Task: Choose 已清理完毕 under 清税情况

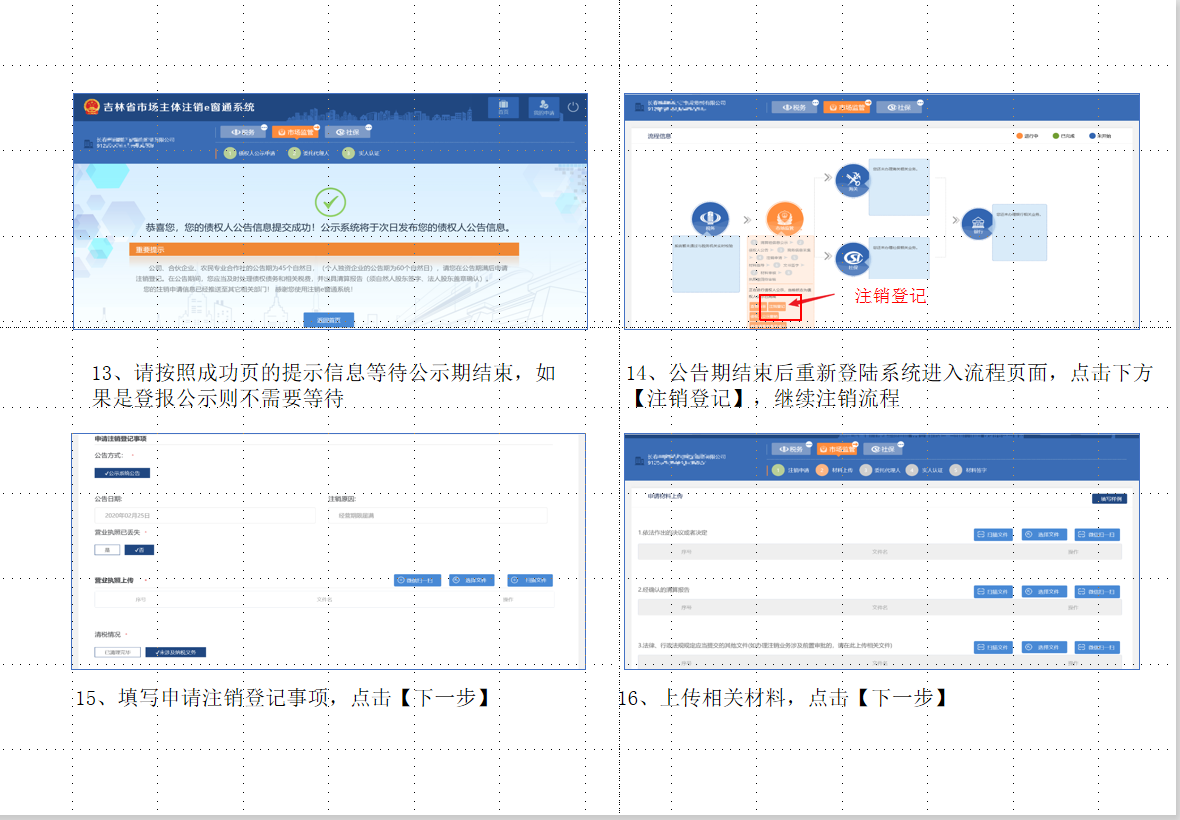Action: (117, 652)
